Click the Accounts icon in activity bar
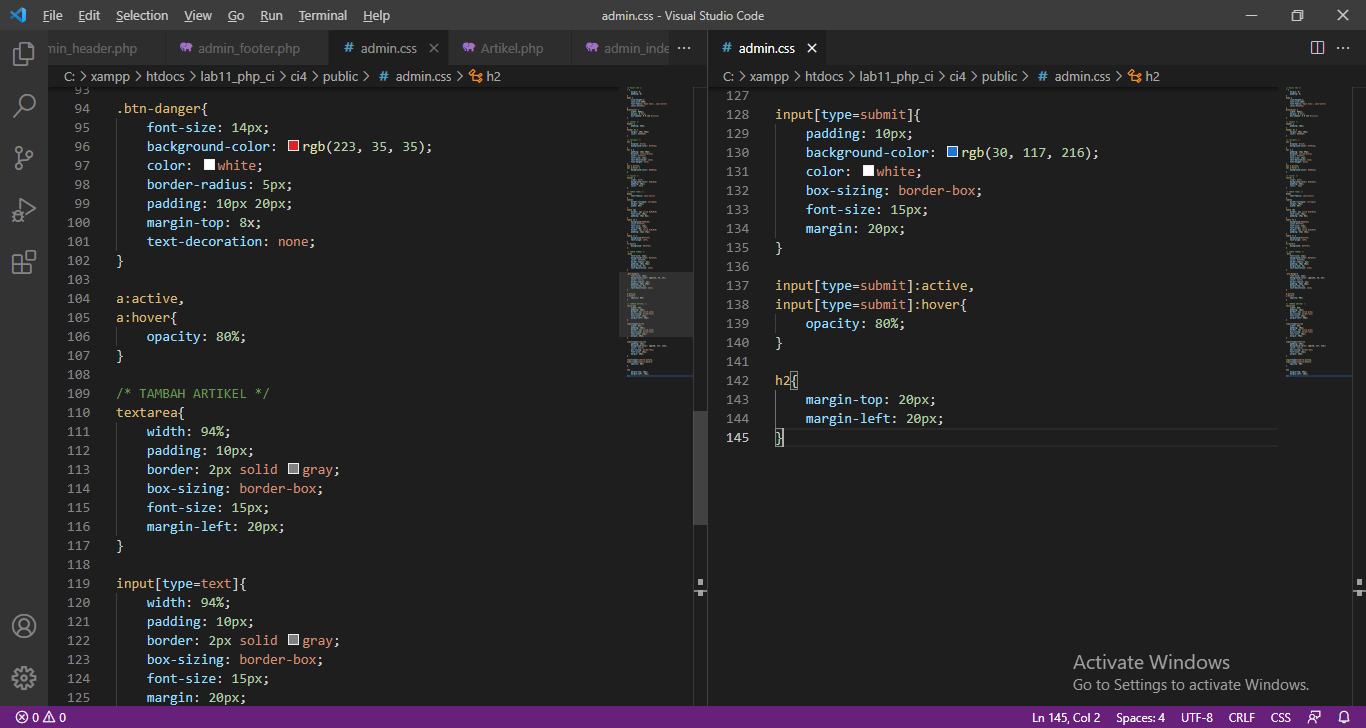 [x=24, y=626]
